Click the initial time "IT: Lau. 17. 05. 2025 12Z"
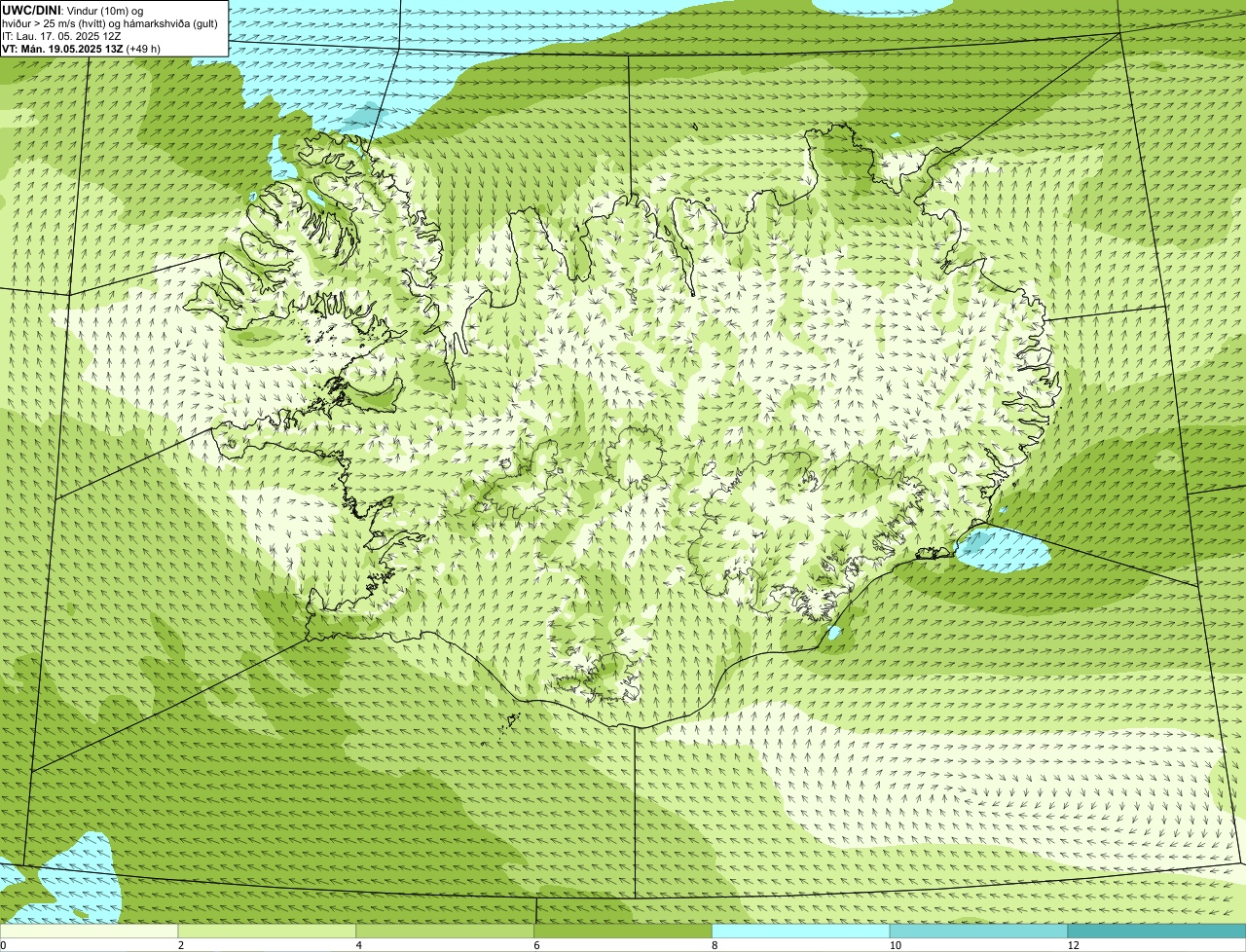Screen dimensions: 1246x952 point(61,36)
